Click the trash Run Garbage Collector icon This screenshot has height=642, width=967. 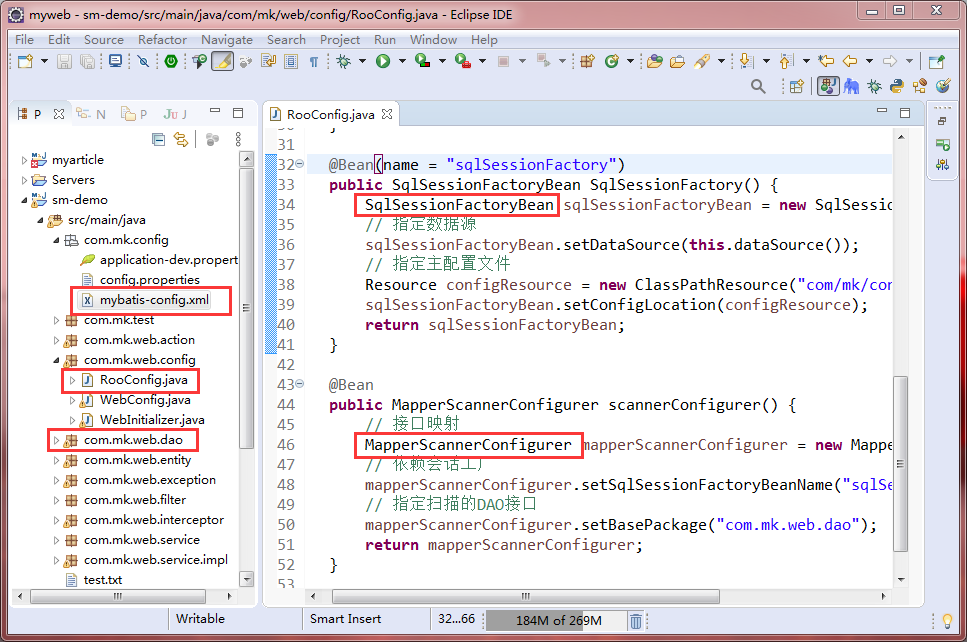636,620
